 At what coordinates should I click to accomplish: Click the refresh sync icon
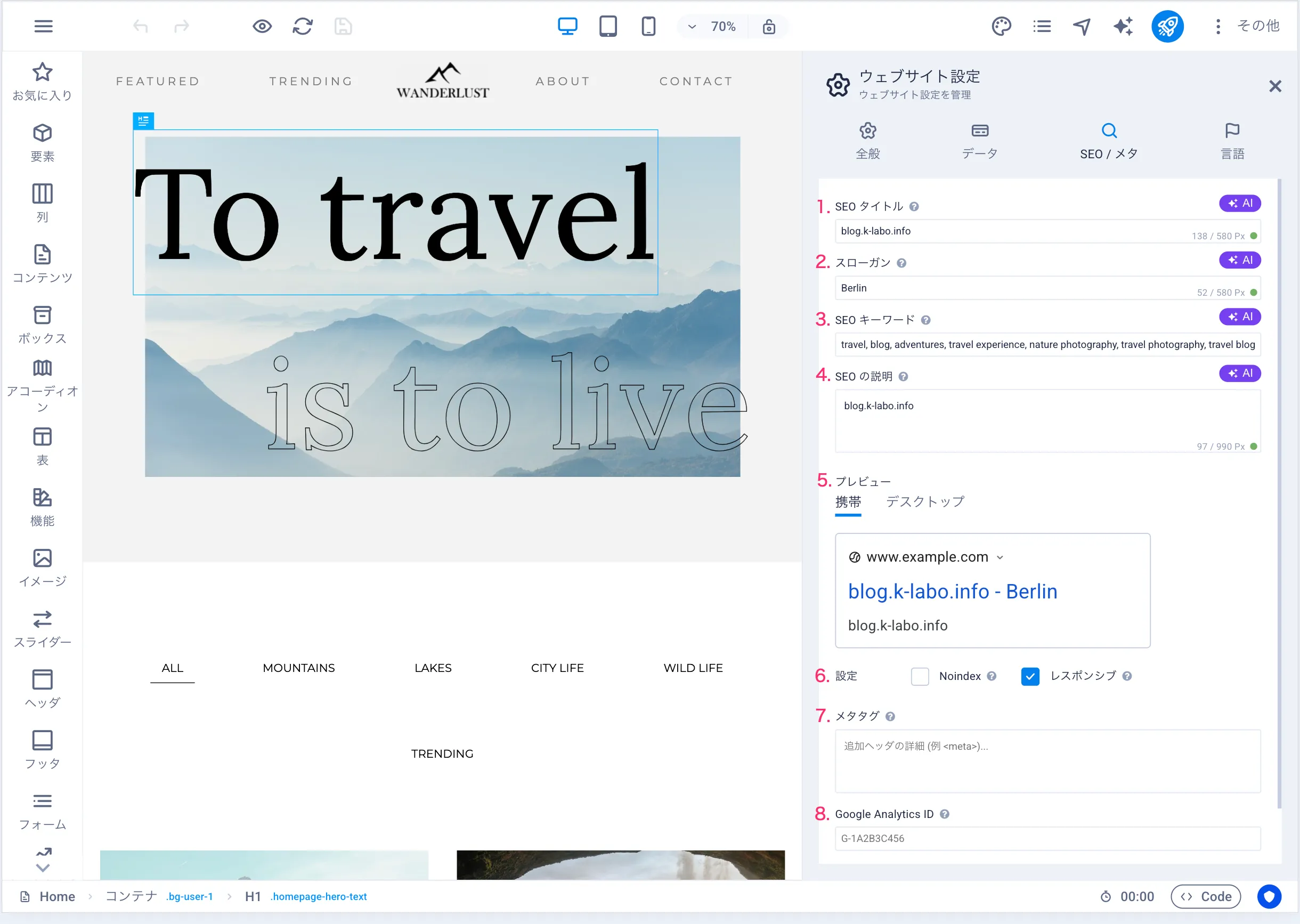[x=303, y=26]
